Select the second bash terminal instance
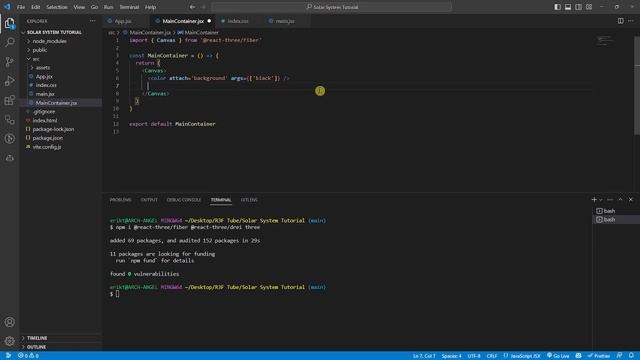Screen dimensions: 640x360 [616, 220]
